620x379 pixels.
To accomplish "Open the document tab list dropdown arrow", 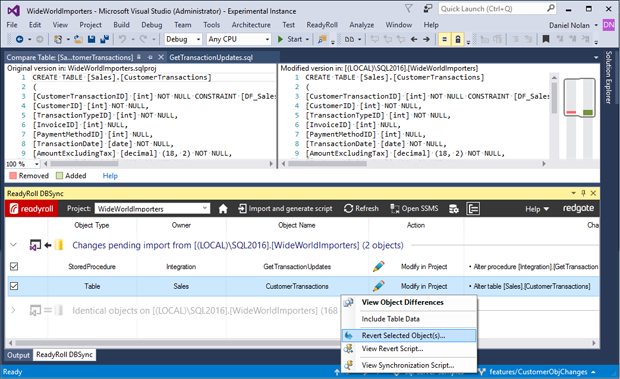I will coord(596,58).
